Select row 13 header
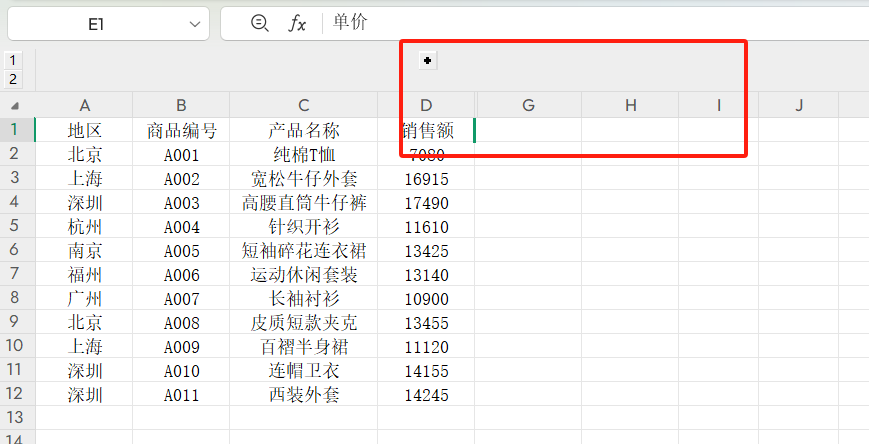Viewport: 869px width, 444px height. (15, 419)
